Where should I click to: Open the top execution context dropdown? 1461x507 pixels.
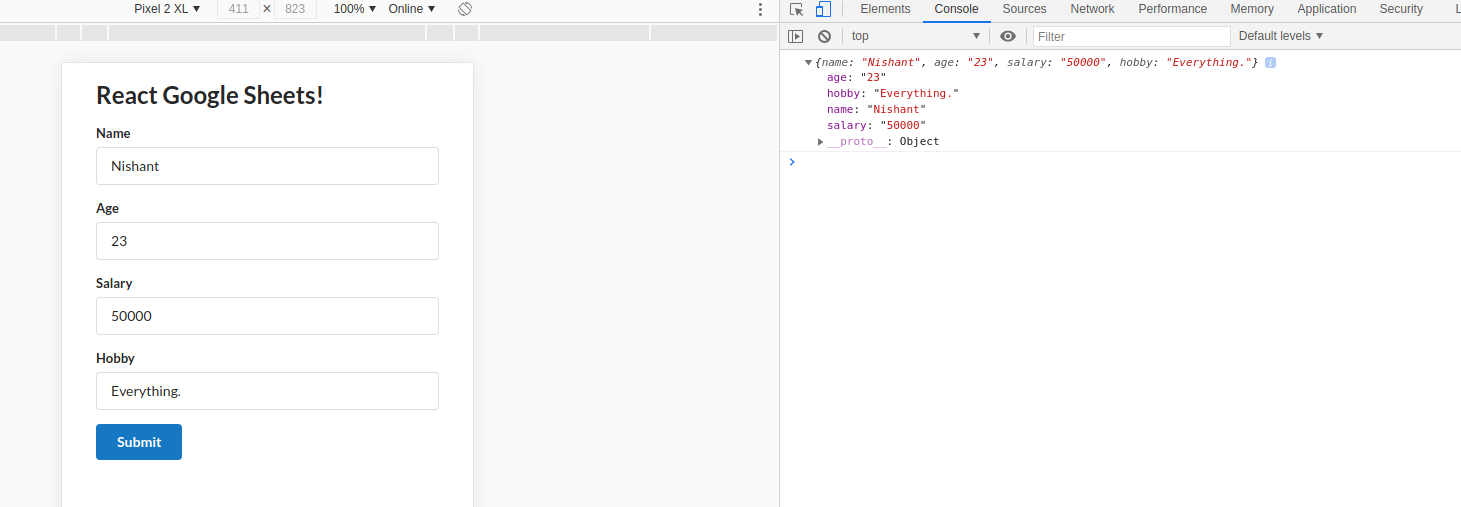pos(916,36)
